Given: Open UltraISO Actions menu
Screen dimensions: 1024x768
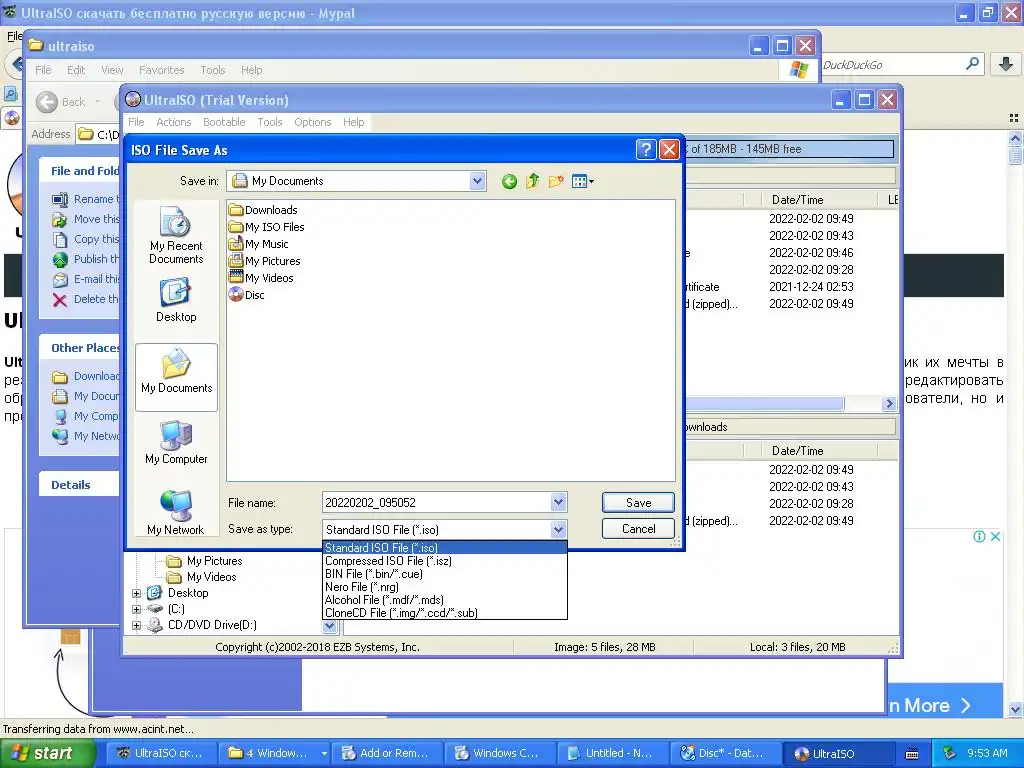Looking at the screenshot, I should pos(173,122).
